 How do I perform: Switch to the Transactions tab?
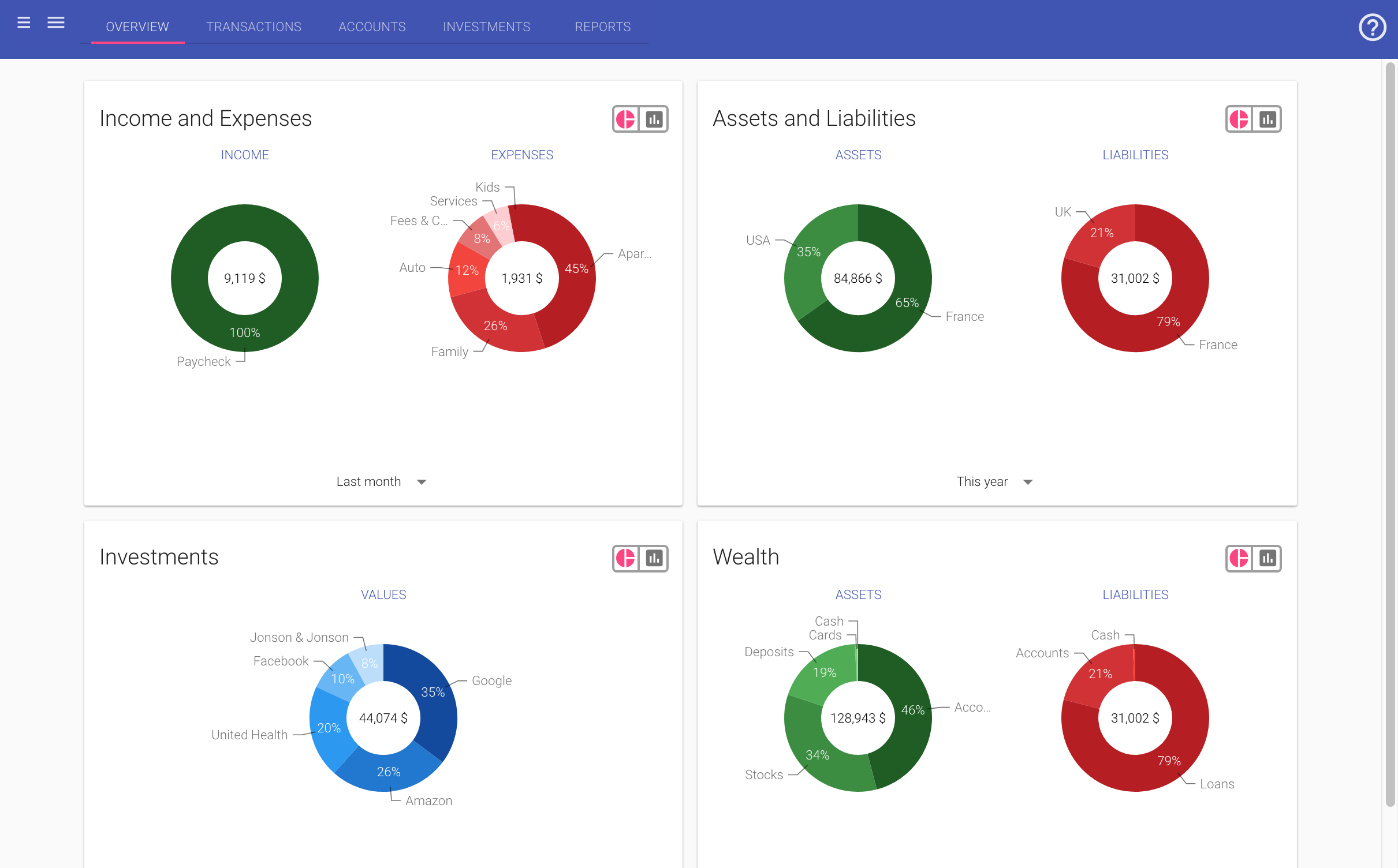click(x=253, y=27)
